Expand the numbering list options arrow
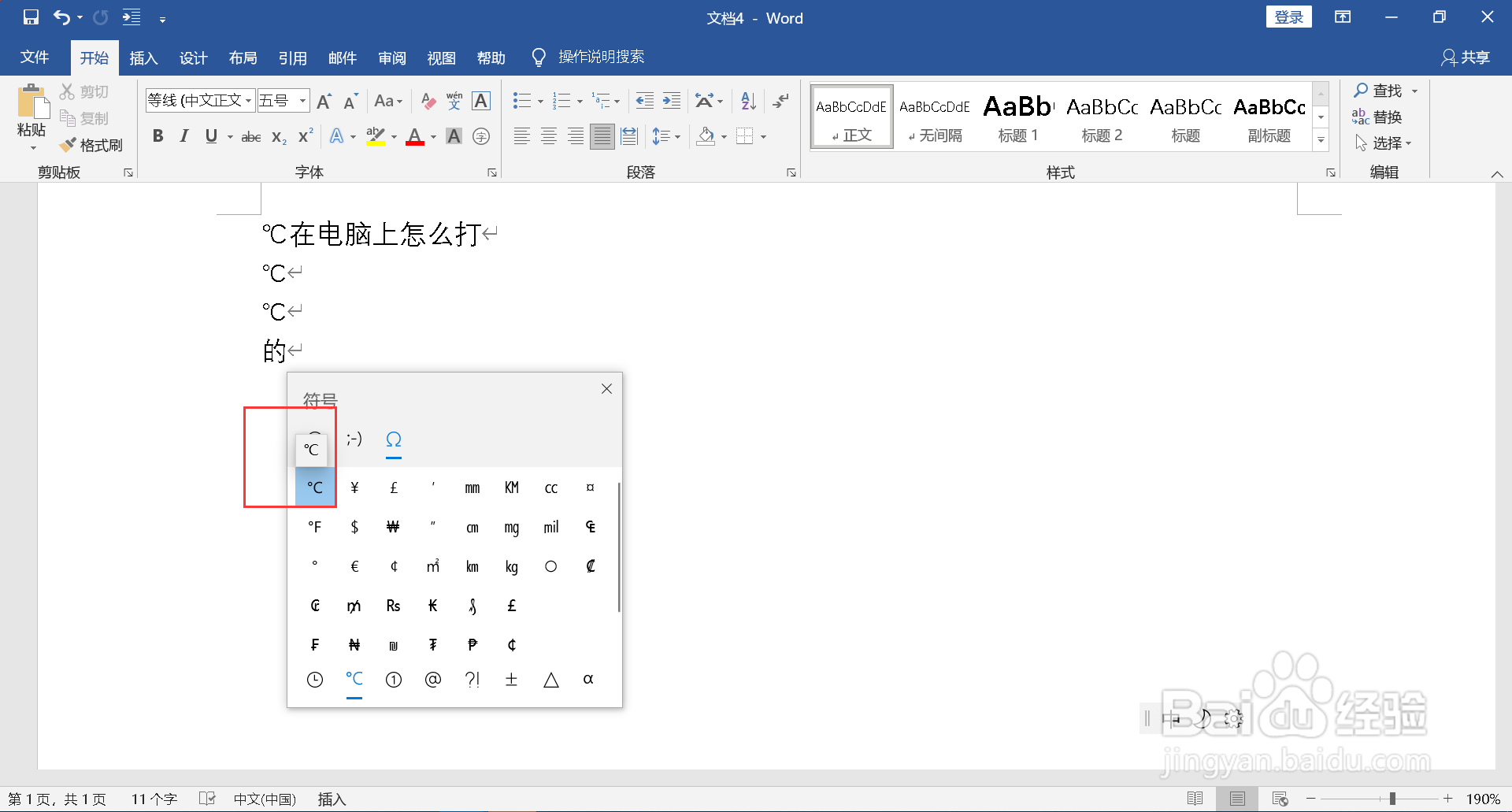Viewport: 1512px width, 812px height. 580,102
